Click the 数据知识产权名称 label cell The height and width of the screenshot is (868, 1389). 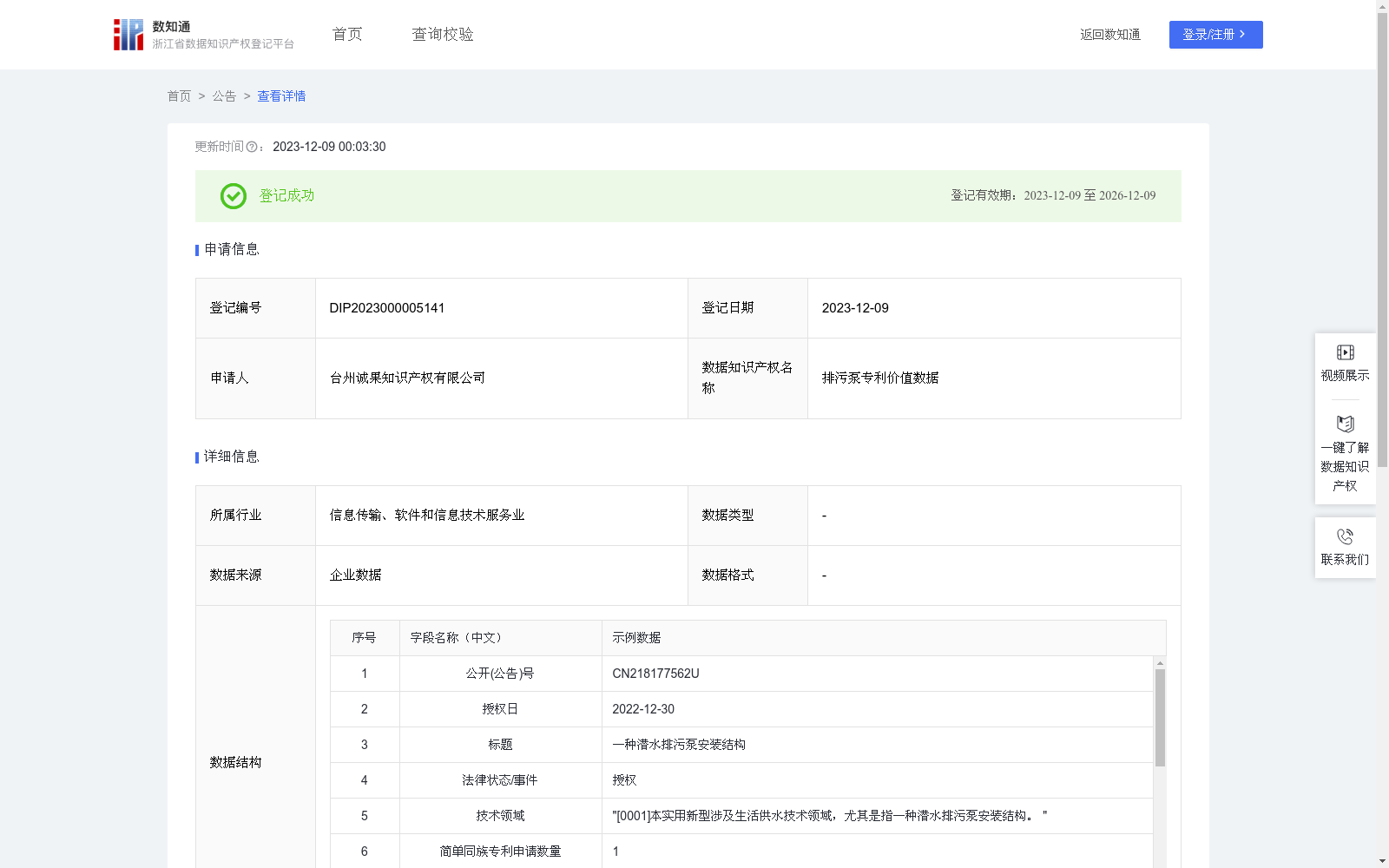(x=747, y=378)
